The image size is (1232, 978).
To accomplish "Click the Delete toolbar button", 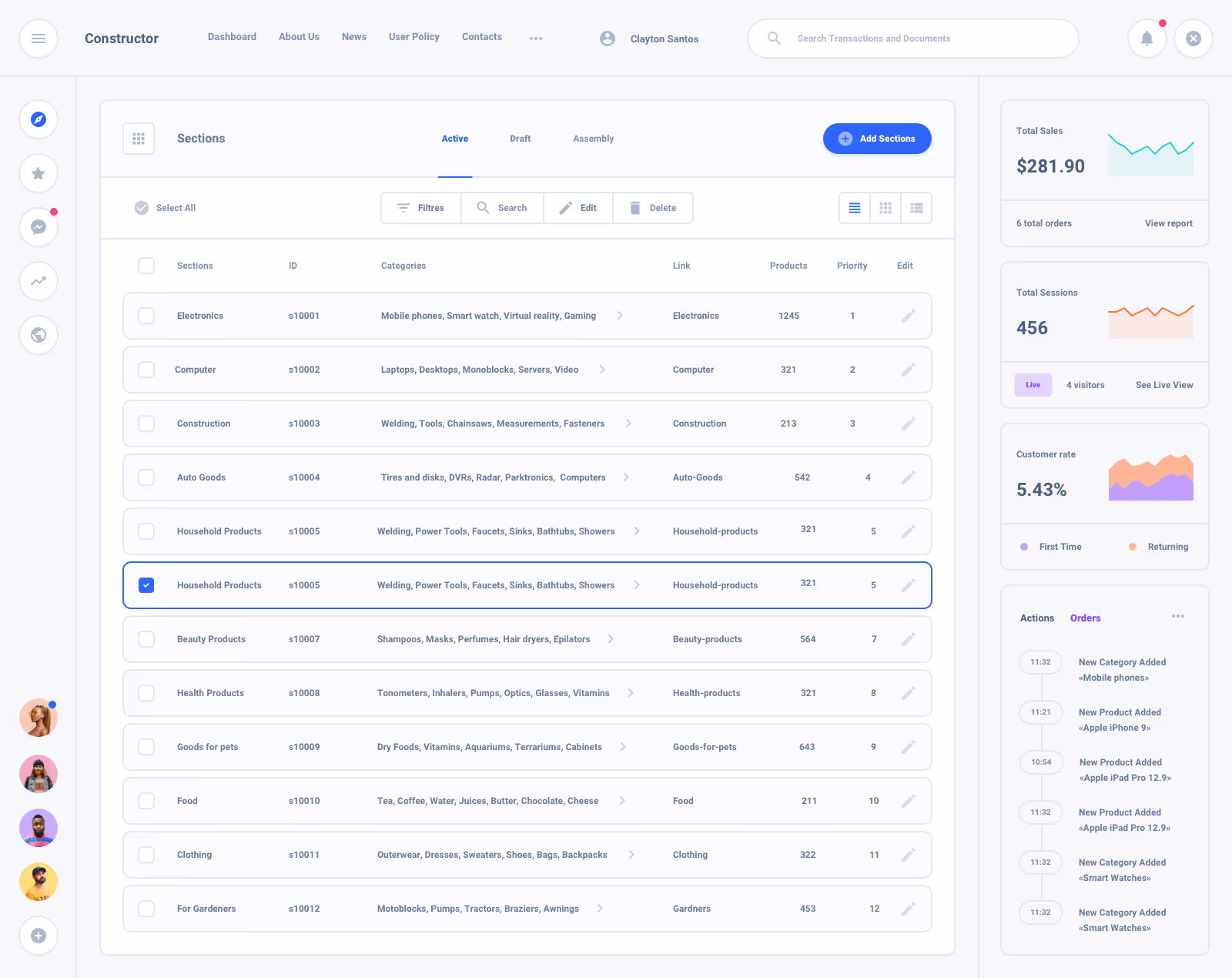I will point(653,208).
